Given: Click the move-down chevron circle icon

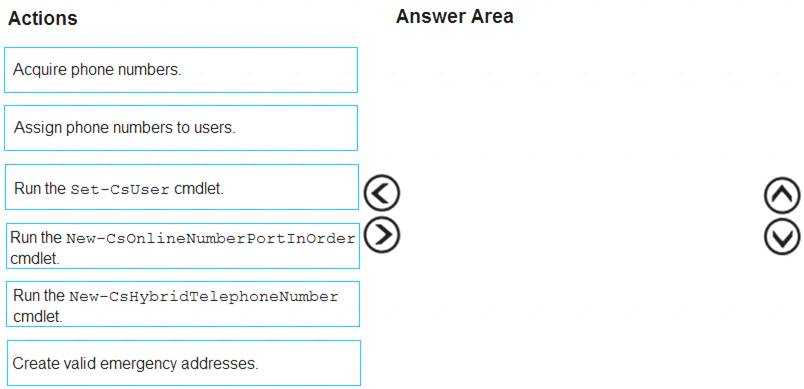Looking at the screenshot, I should point(782,236).
